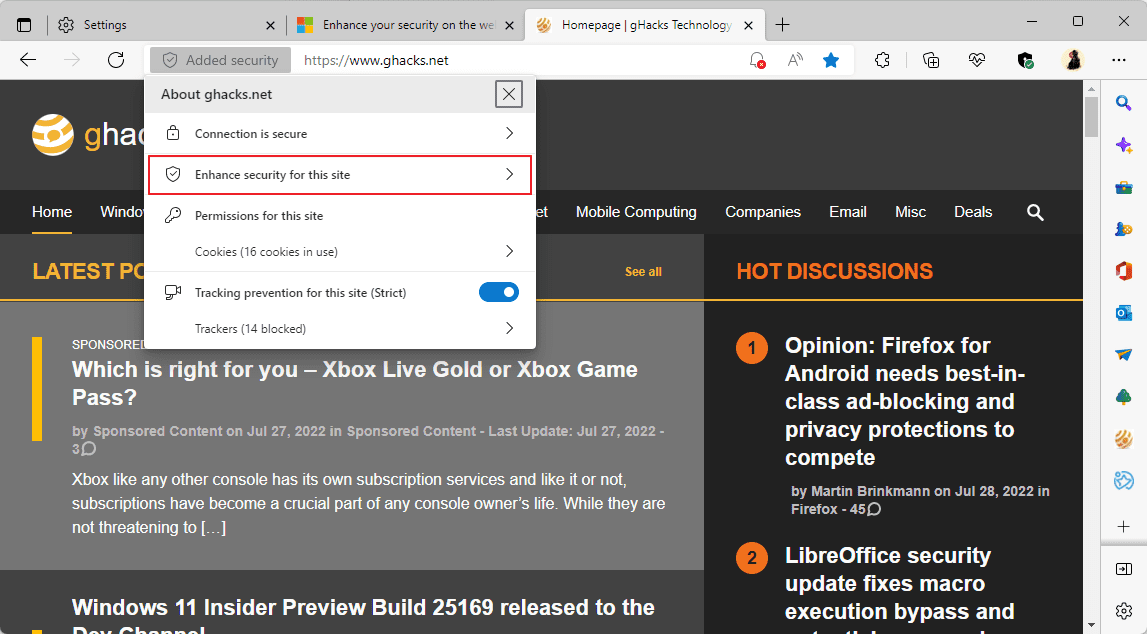Expand Cookies (16 cookies in use)
This screenshot has height=634, width=1147.
coord(340,251)
